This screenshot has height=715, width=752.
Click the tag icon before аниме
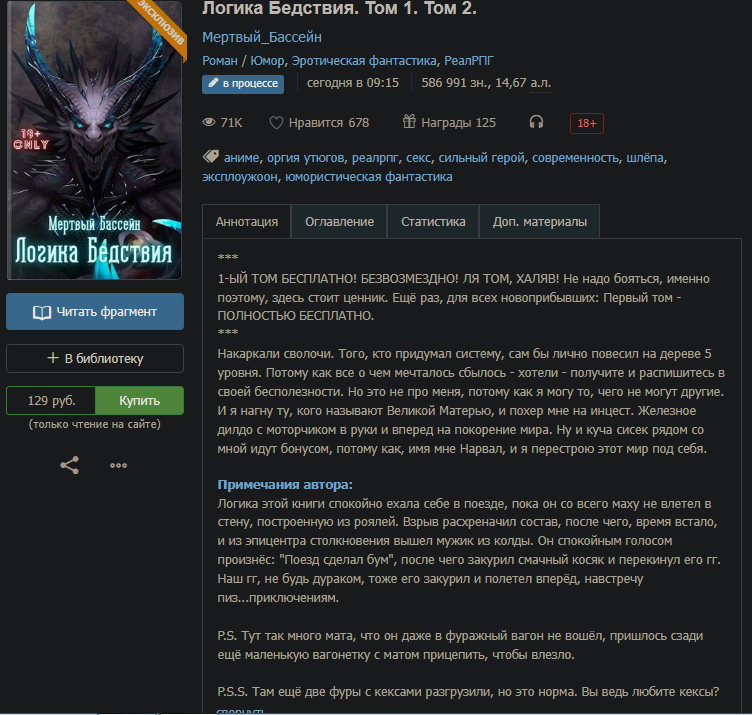coord(211,157)
